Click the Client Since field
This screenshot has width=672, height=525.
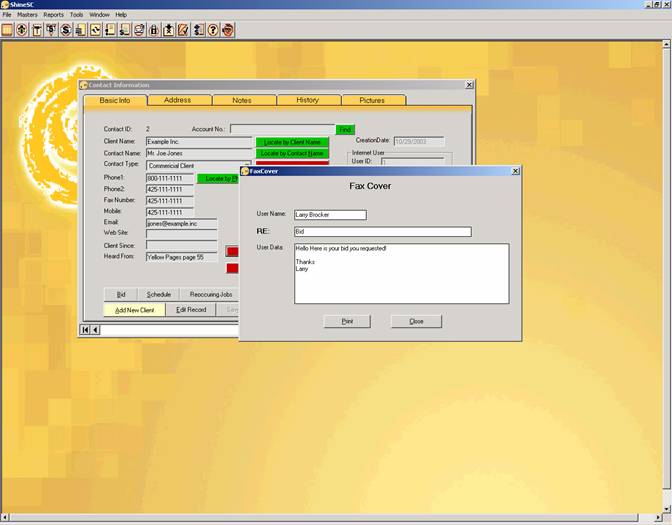point(181,246)
